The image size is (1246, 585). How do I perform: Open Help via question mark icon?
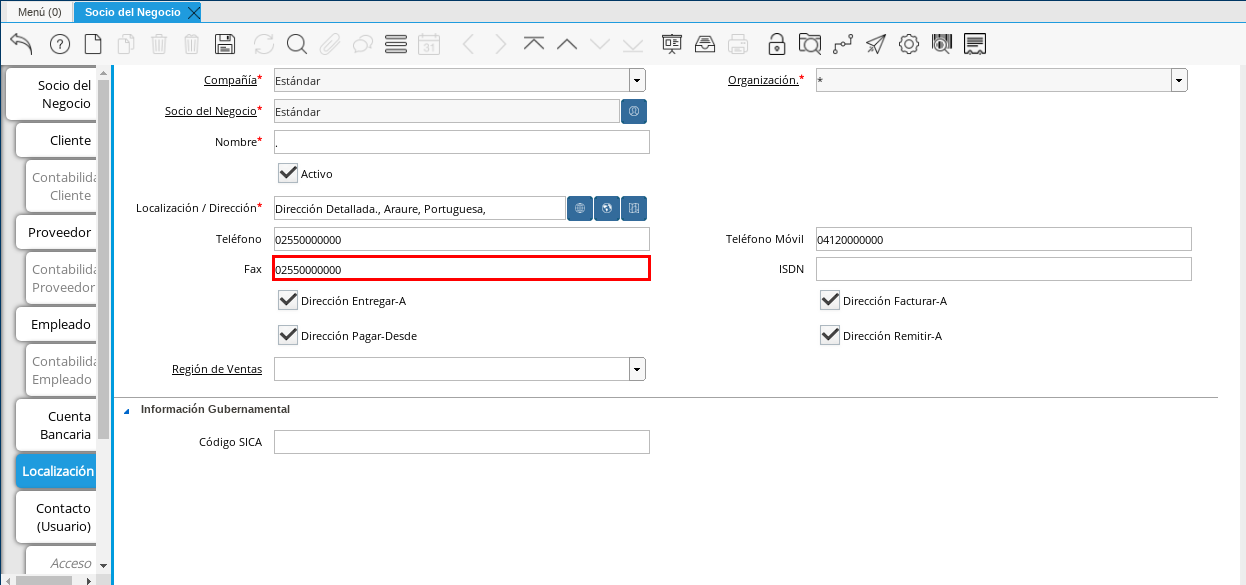click(59, 44)
